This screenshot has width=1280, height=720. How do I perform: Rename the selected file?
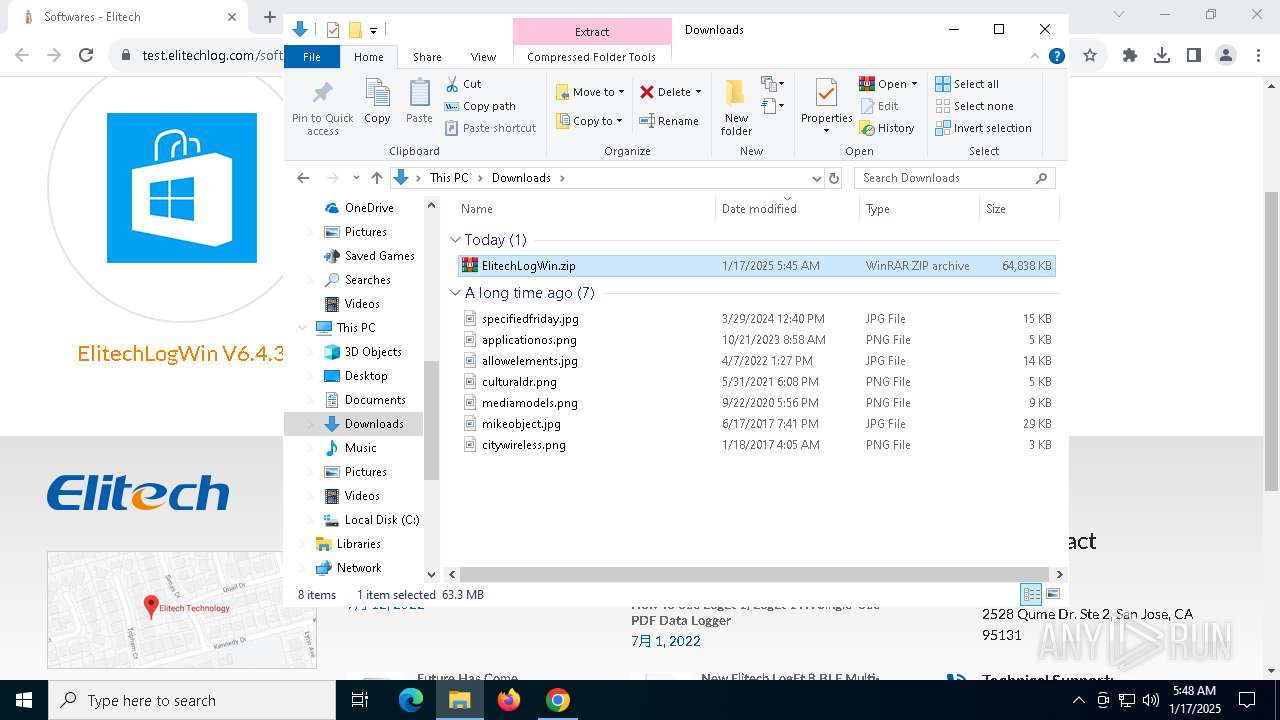coord(669,121)
